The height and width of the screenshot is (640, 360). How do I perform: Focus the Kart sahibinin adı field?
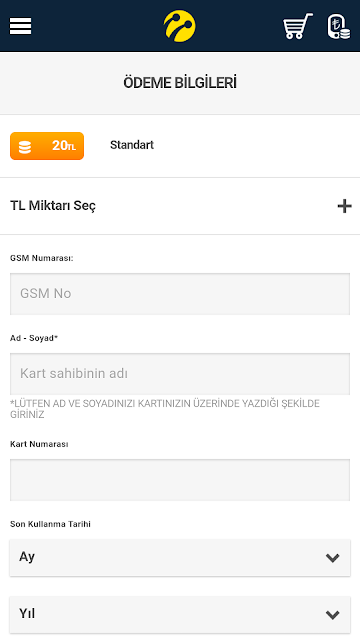[180, 374]
